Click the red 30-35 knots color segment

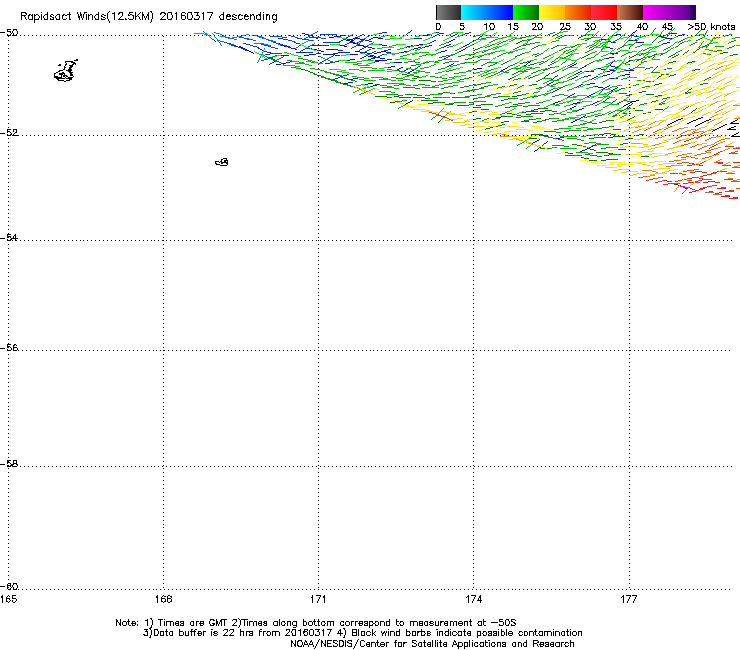pos(604,12)
